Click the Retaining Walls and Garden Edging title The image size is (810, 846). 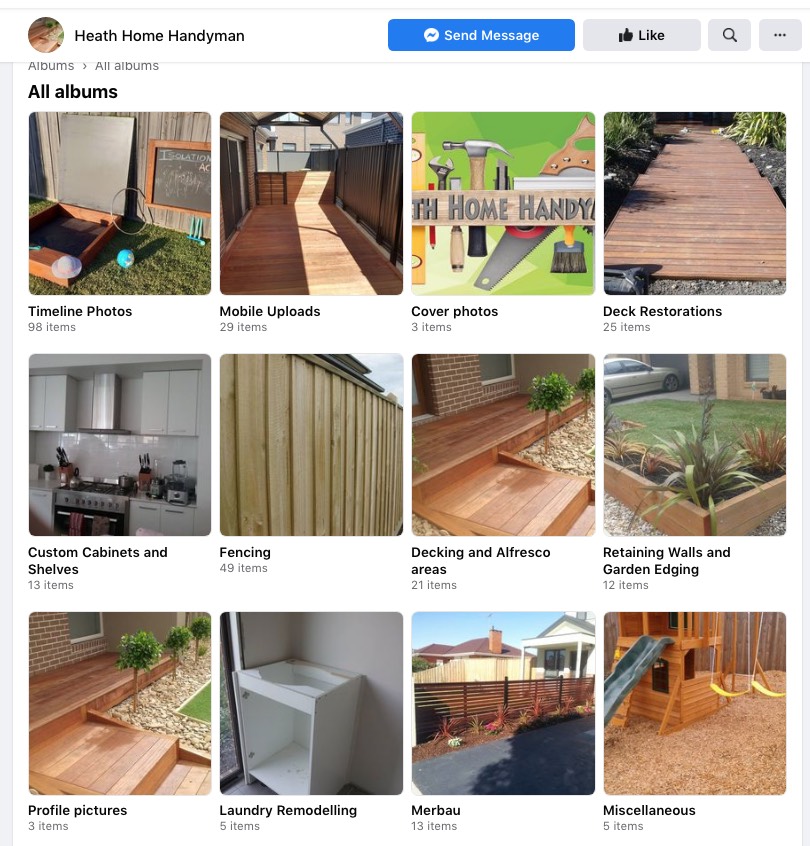pos(666,561)
